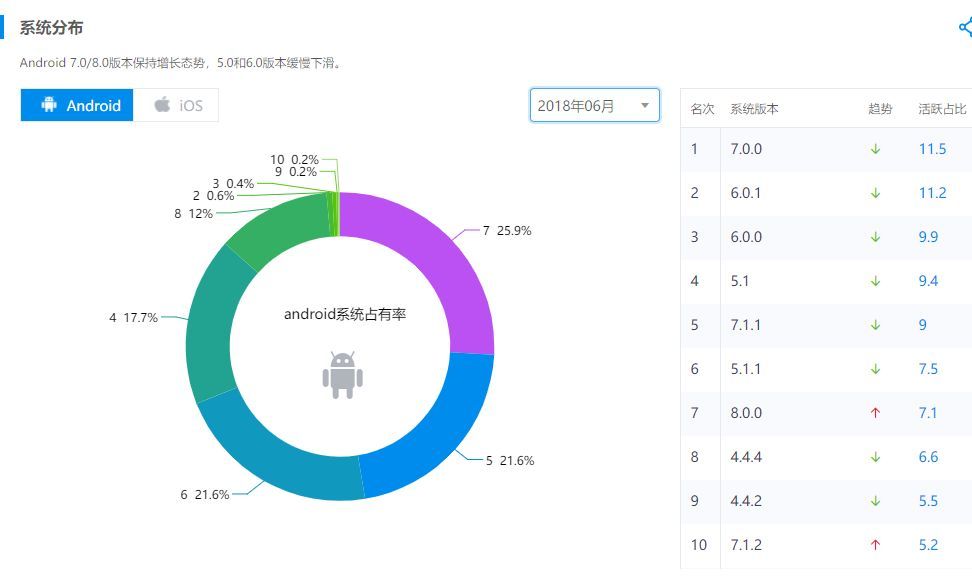Click the '9 0.2%' chart label
The height and width of the screenshot is (587, 972).
tap(296, 172)
